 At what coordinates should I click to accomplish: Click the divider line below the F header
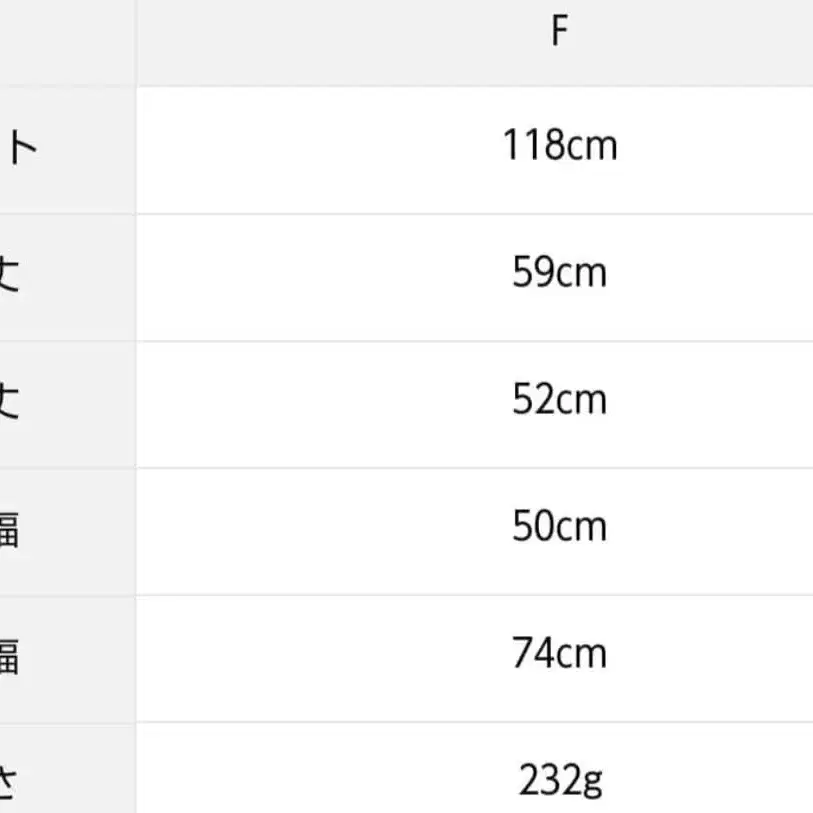(x=474, y=86)
